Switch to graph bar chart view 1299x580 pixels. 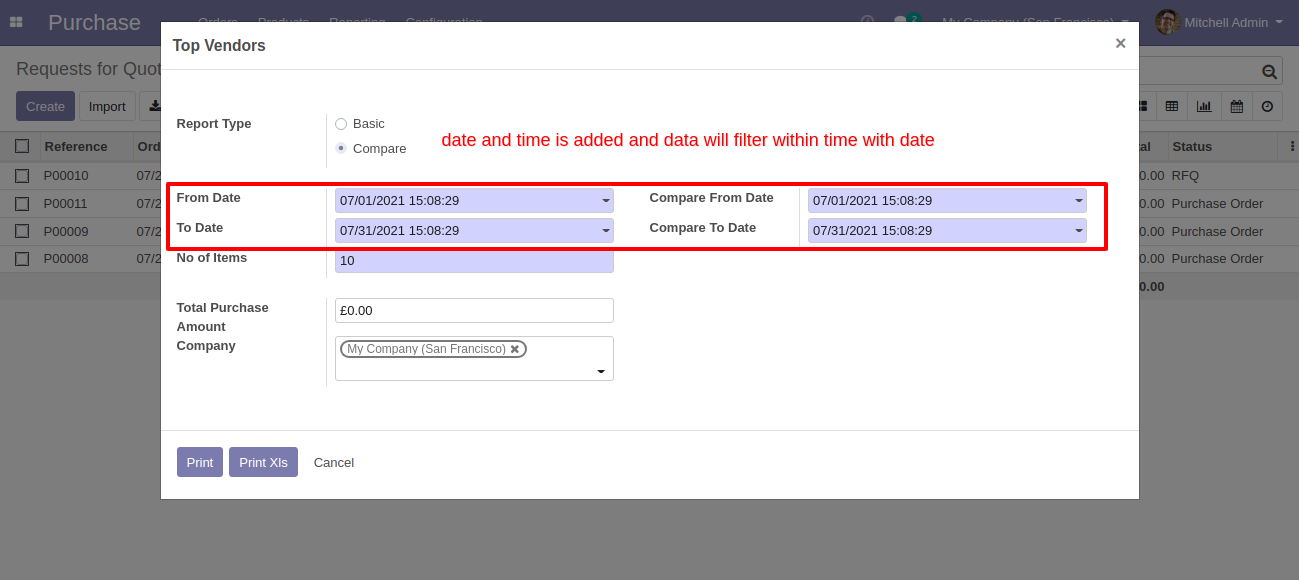point(1204,106)
